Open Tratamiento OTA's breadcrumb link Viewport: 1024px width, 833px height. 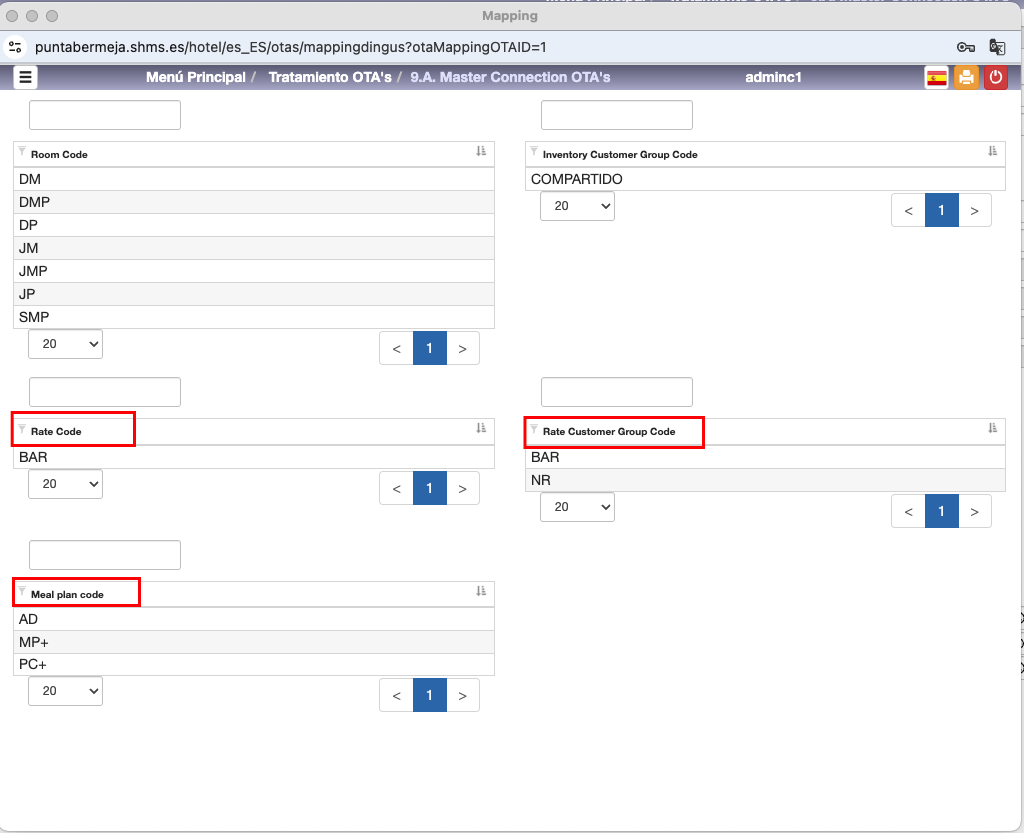[329, 77]
